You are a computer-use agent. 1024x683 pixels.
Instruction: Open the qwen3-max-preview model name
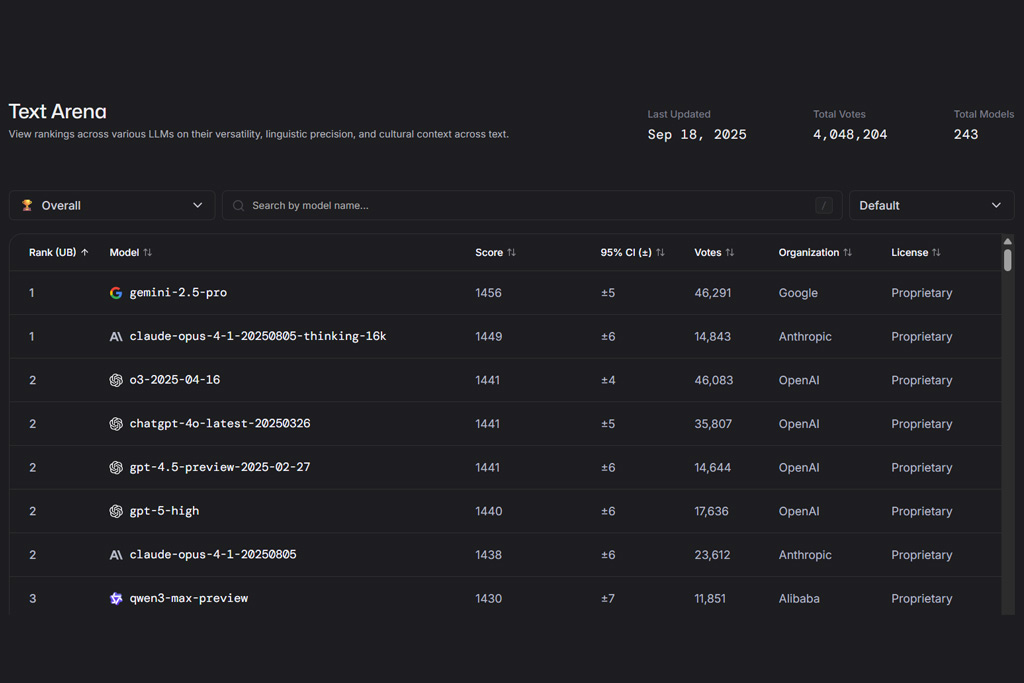[189, 598]
